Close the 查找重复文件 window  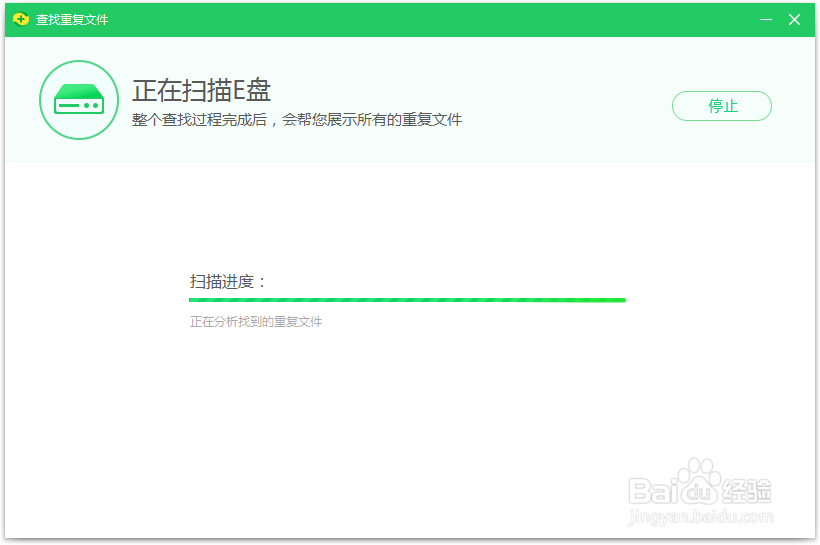(794, 19)
